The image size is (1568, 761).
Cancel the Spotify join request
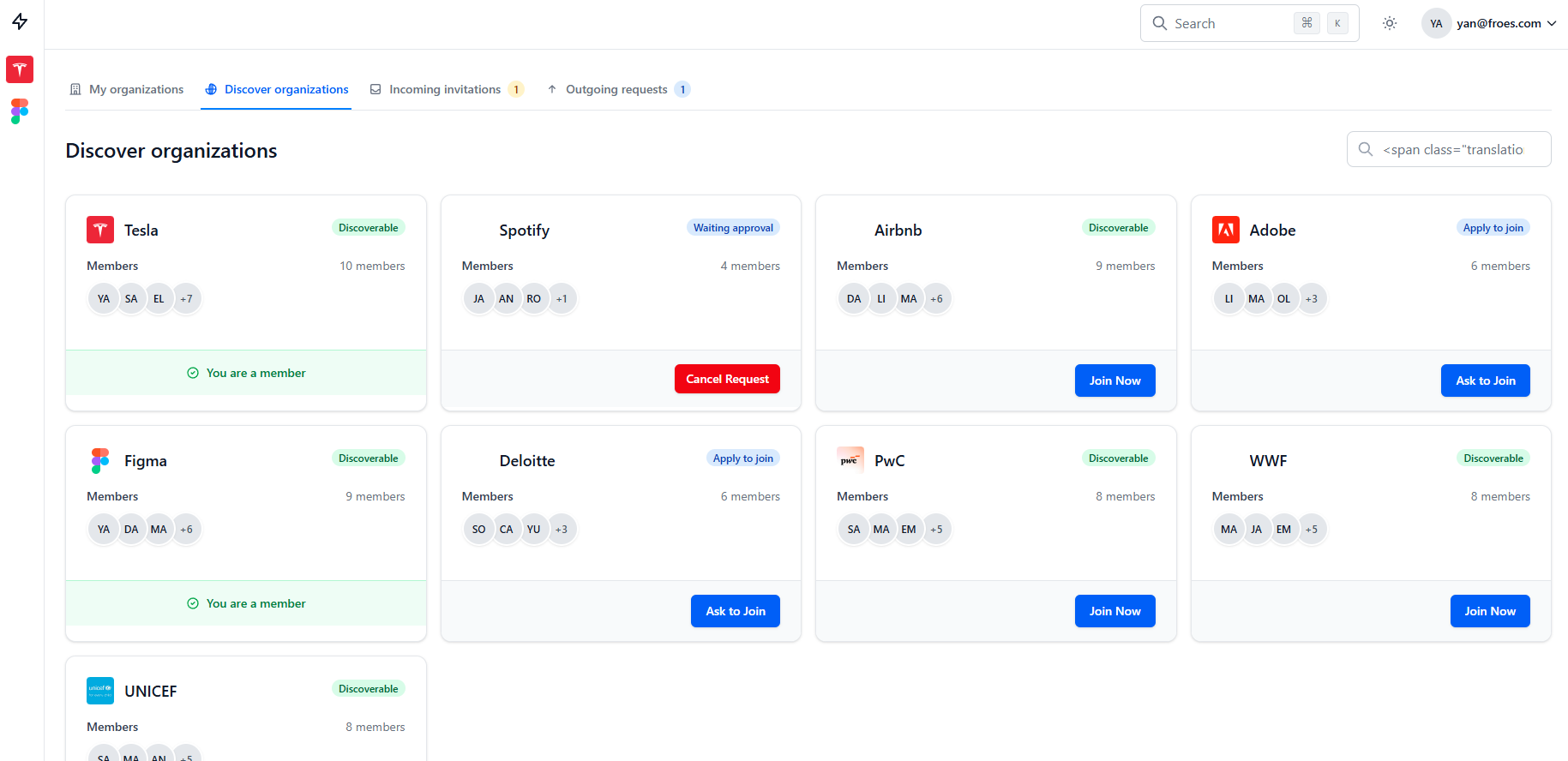[727, 379]
